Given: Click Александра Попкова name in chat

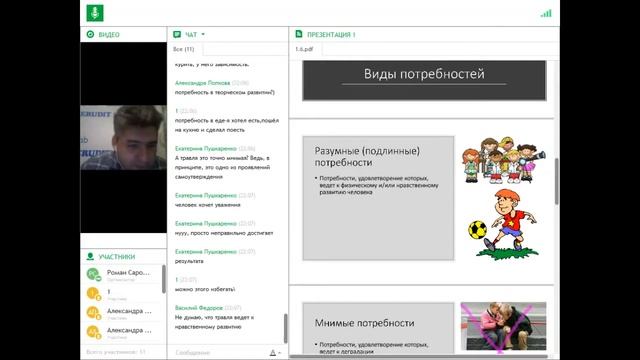Looking at the screenshot, I should pyautogui.click(x=202, y=83).
